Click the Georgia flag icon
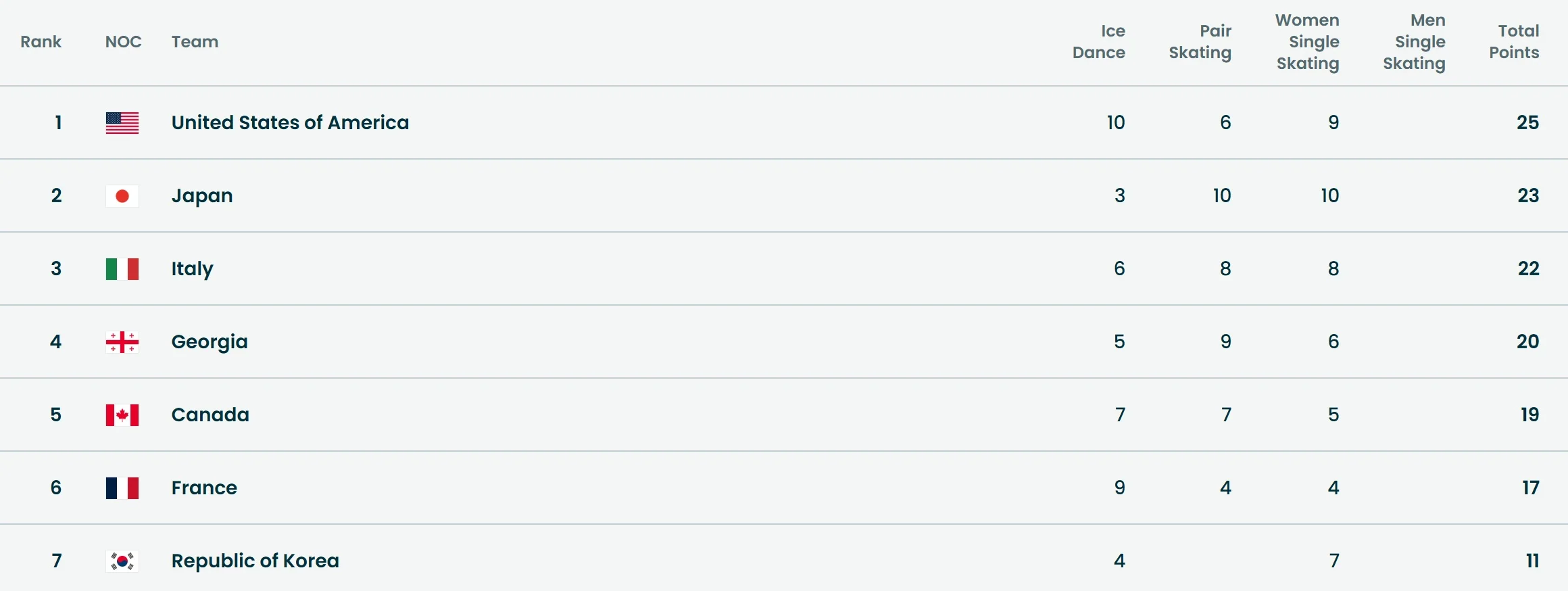The image size is (1568, 591). (122, 341)
